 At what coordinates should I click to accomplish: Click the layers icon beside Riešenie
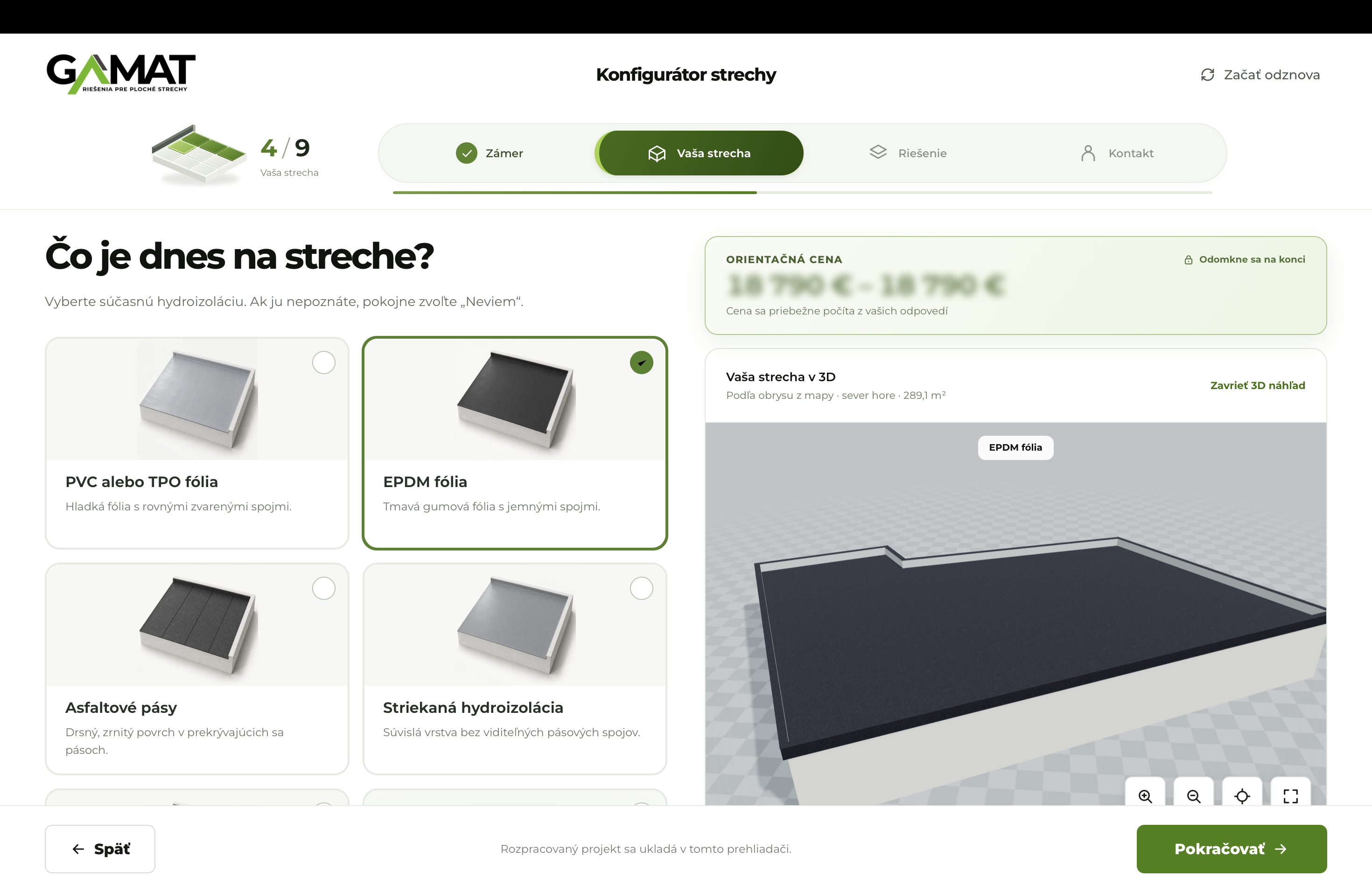(x=877, y=153)
